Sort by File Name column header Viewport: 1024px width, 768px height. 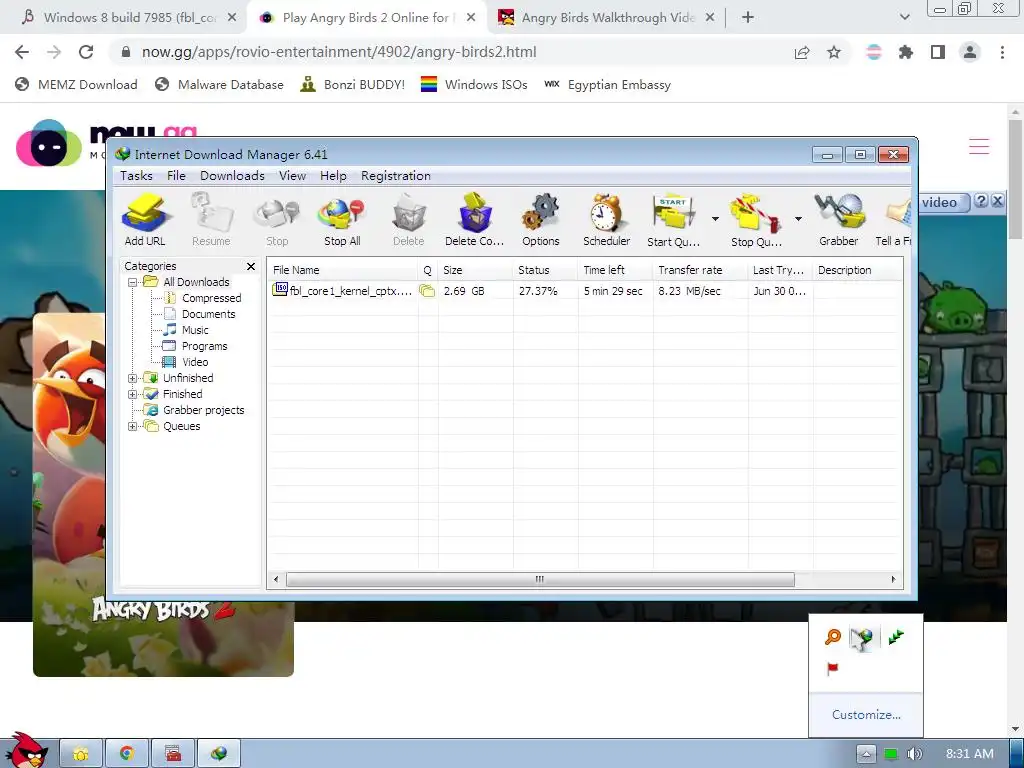coord(343,270)
